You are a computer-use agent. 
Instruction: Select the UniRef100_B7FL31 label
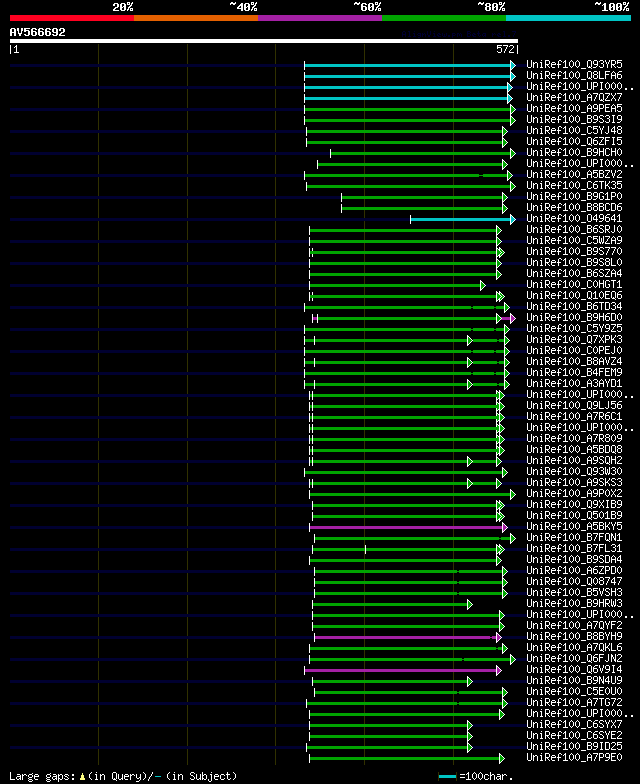coord(574,548)
